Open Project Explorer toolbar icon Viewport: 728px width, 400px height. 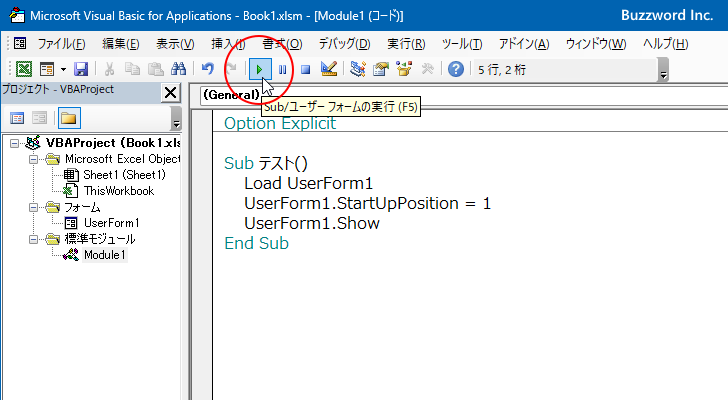point(358,70)
